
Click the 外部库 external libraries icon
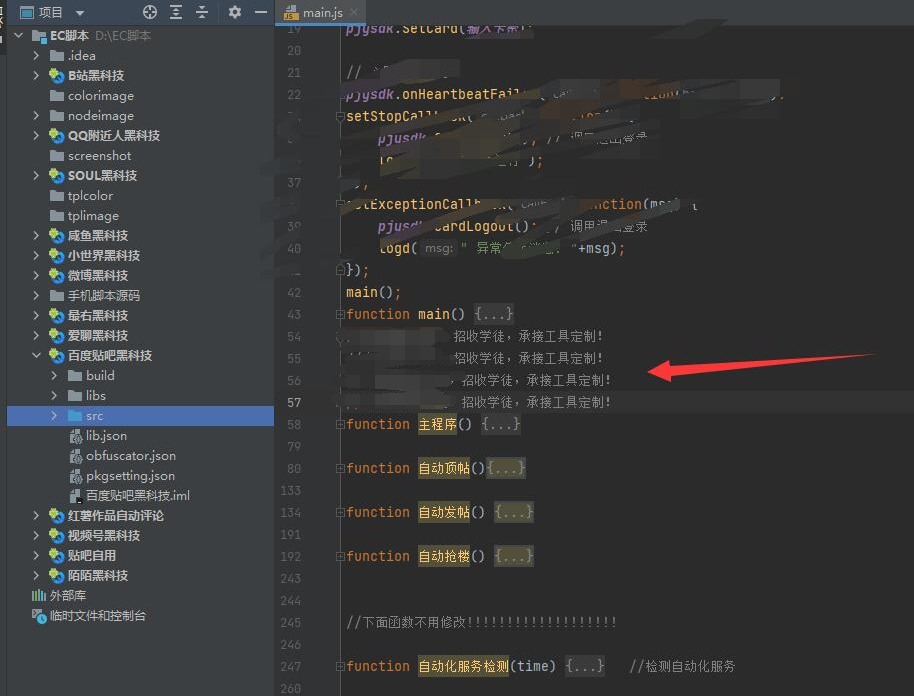click(38, 596)
